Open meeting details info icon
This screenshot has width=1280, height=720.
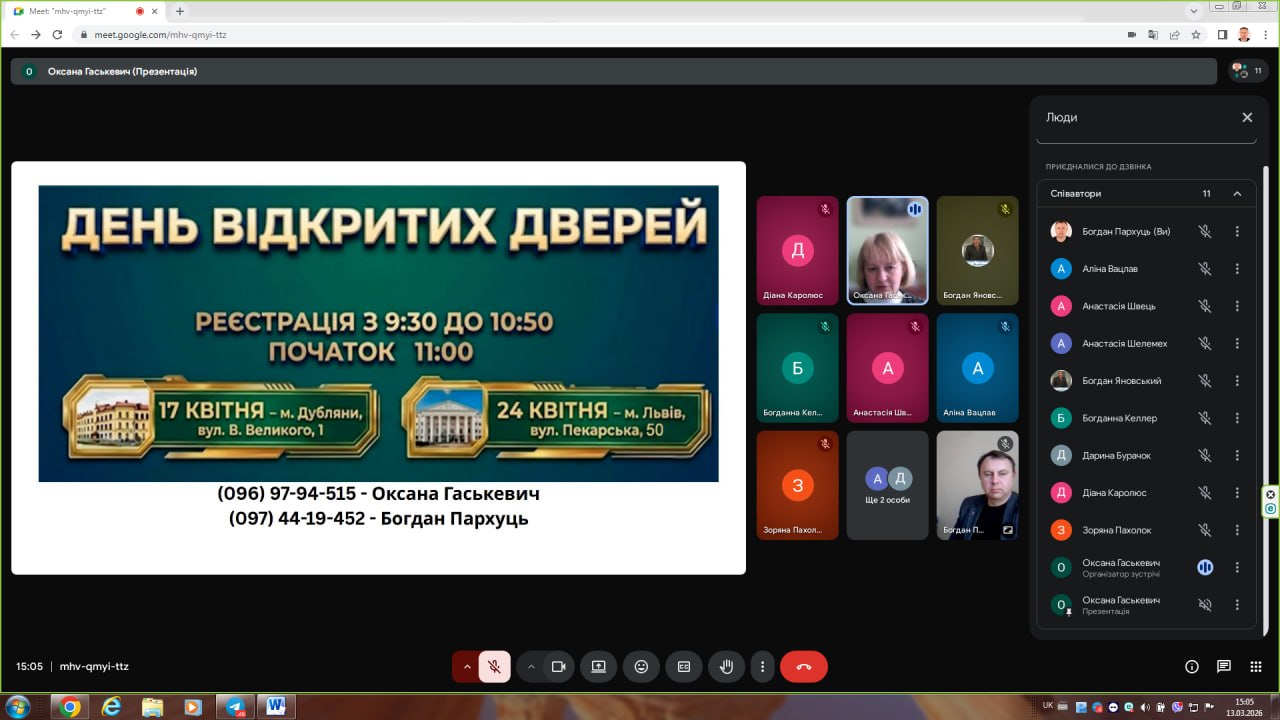pos(1192,667)
